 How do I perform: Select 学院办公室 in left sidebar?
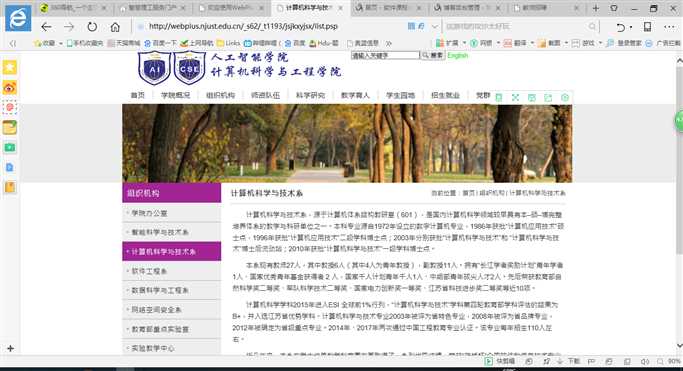tap(172, 213)
